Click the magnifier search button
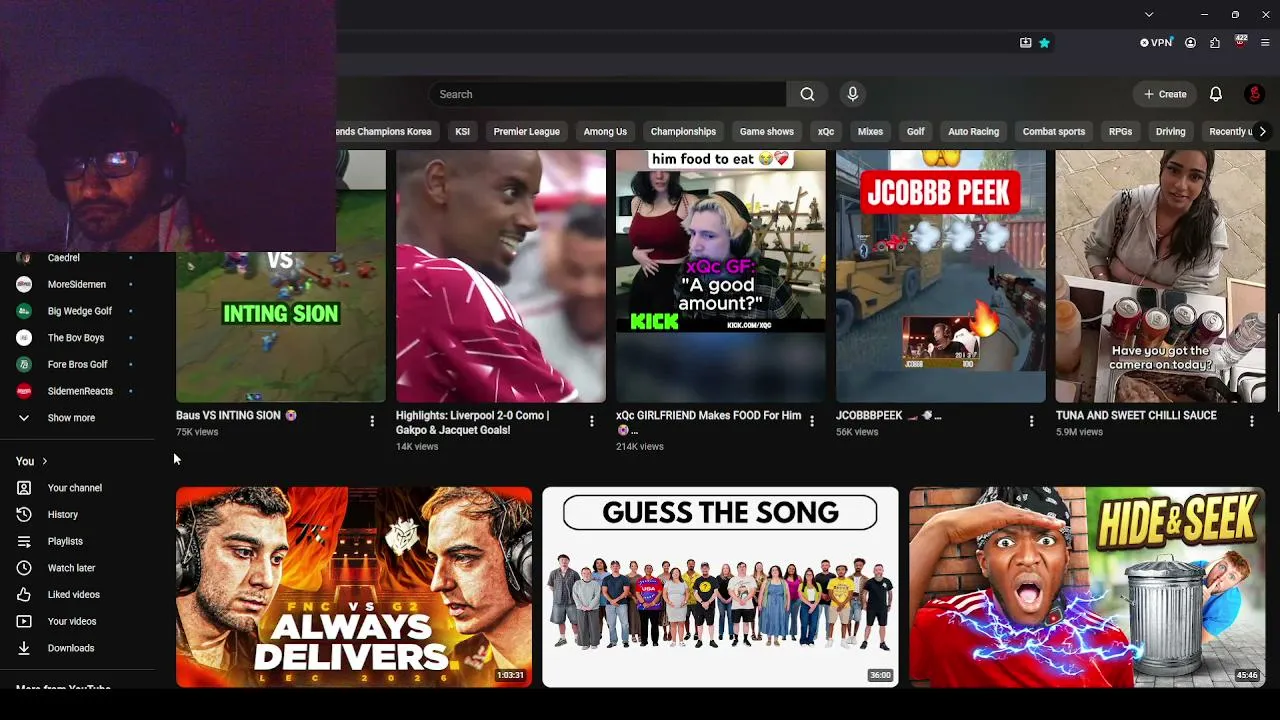The image size is (1280, 720). click(x=807, y=94)
